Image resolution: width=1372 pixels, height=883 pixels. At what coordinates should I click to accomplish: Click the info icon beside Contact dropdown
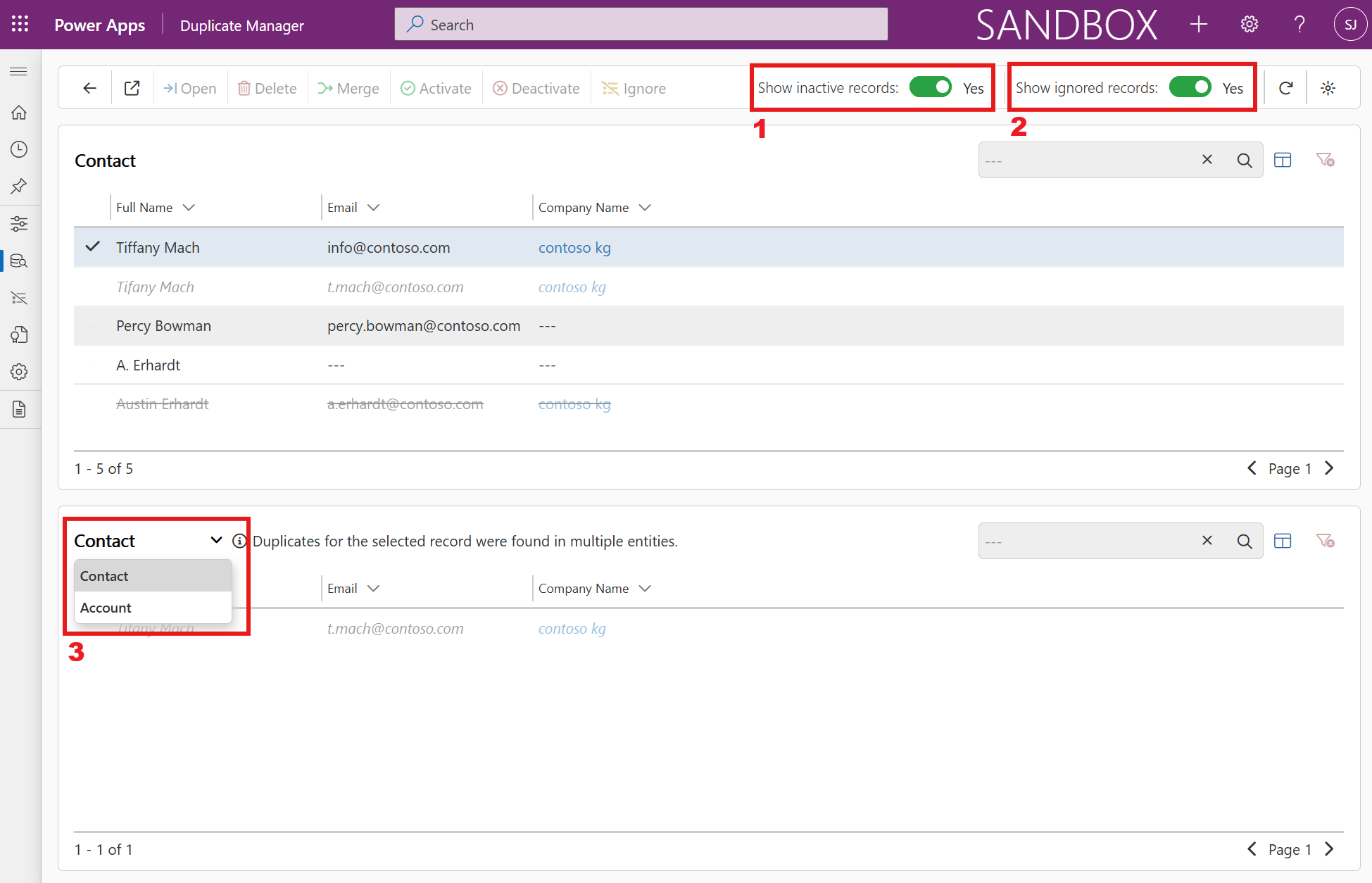(239, 541)
